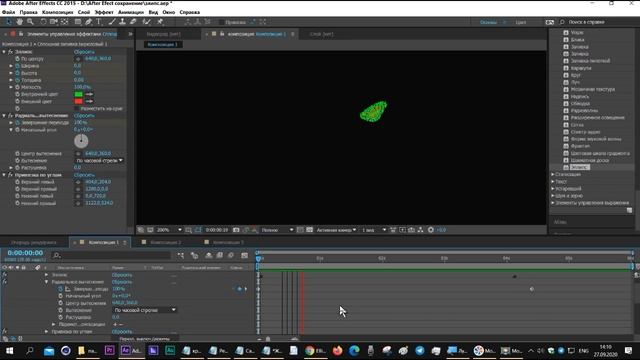Image resolution: width=640 pixels, height=360 pixels.
Task: Select the Type text tool
Action: tap(99, 22)
